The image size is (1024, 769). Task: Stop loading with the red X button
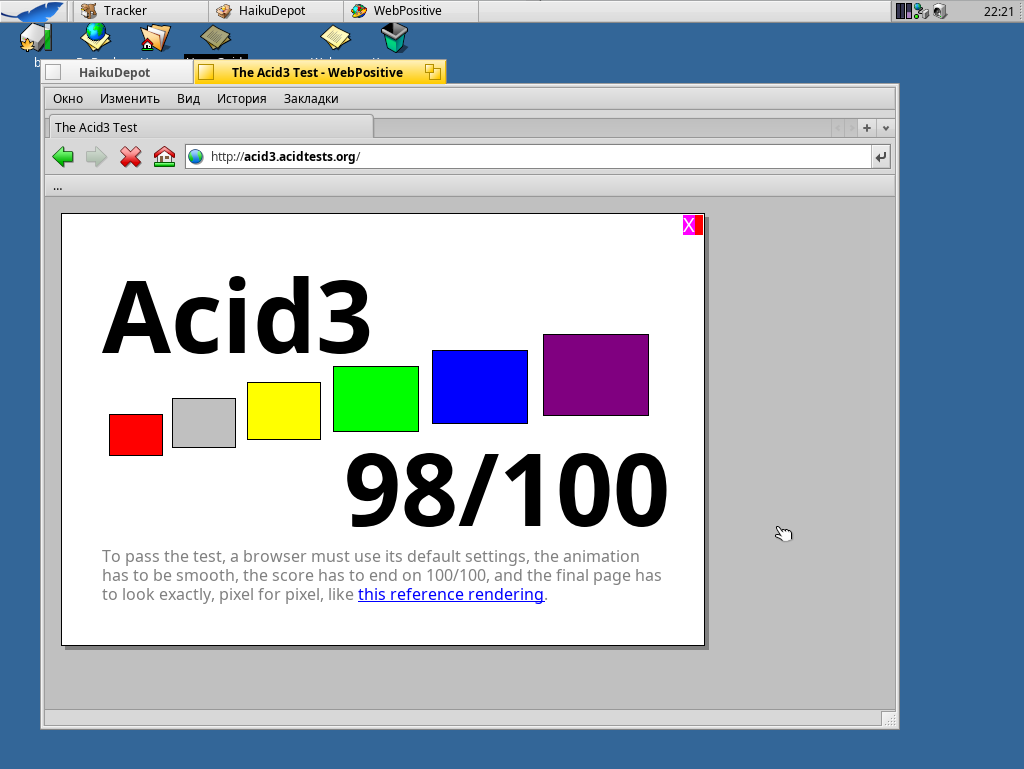(x=131, y=157)
